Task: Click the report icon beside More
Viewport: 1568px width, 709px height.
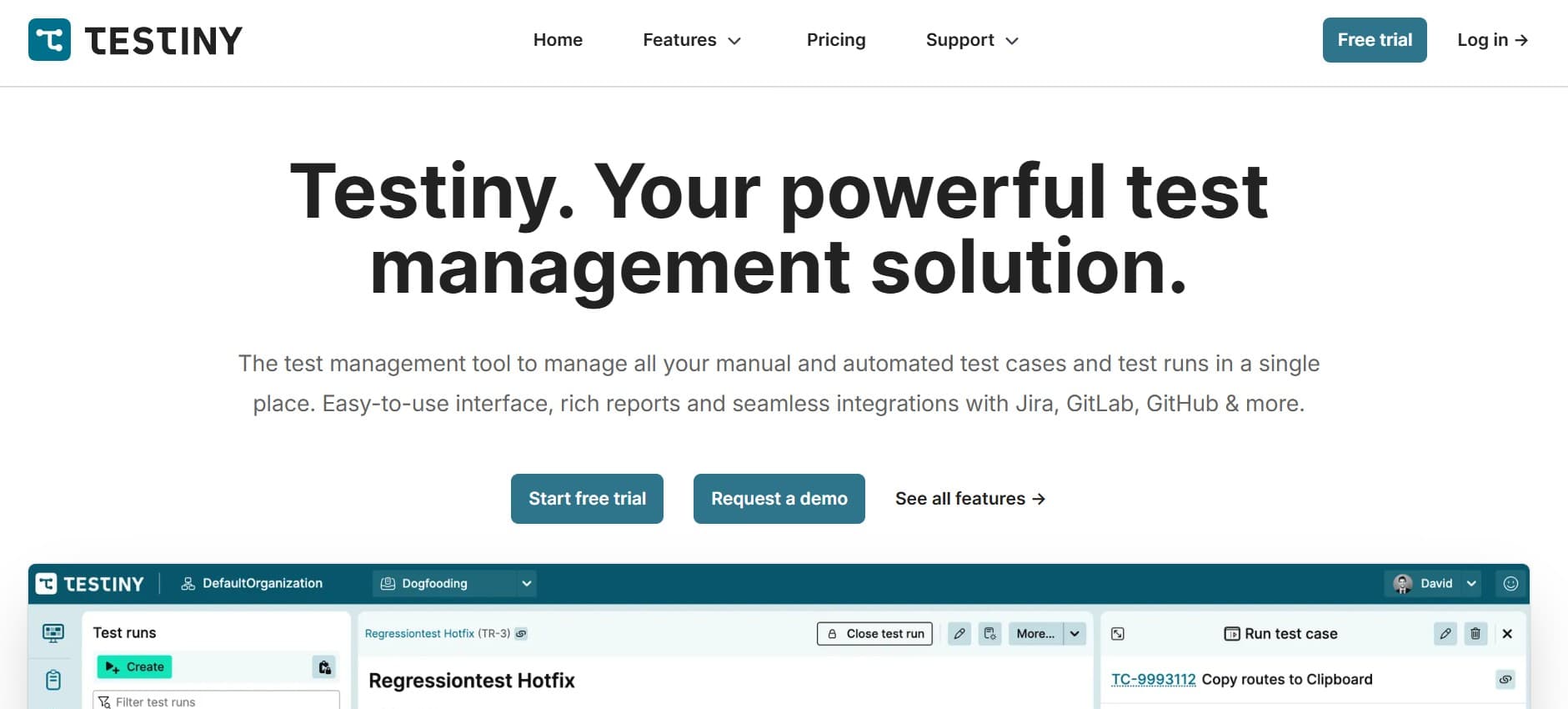Action: tap(989, 634)
